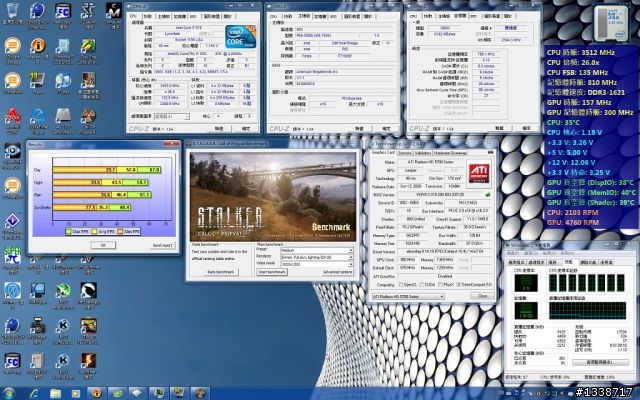Click the resource monitor button in Task Manager
This screenshot has height=400, width=640.
pos(602,362)
